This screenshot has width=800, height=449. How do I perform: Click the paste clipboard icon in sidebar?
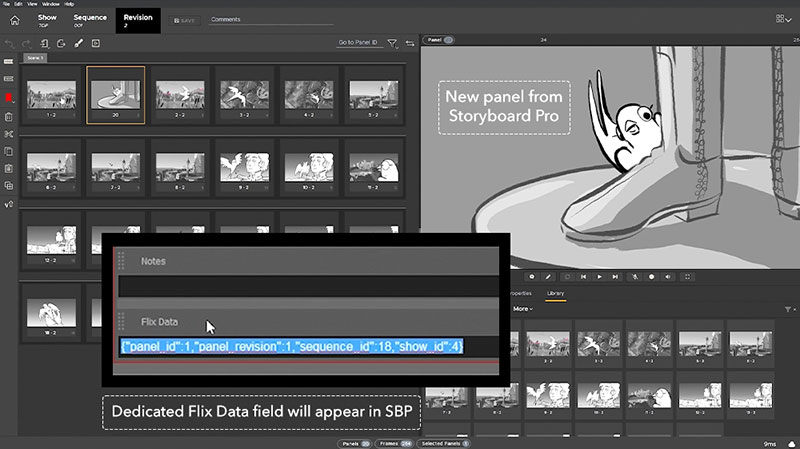[9, 169]
